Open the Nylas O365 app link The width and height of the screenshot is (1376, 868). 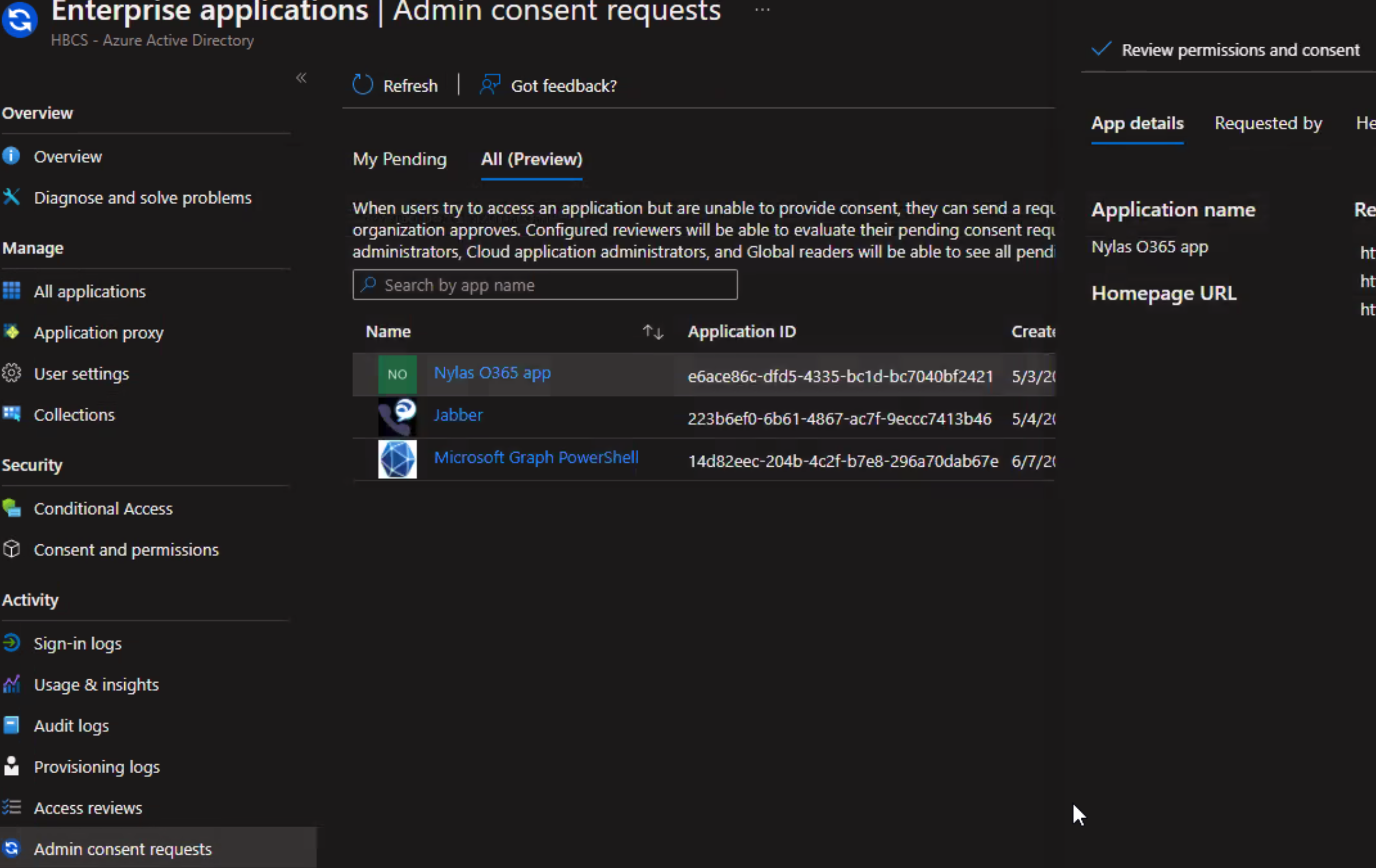(x=492, y=372)
